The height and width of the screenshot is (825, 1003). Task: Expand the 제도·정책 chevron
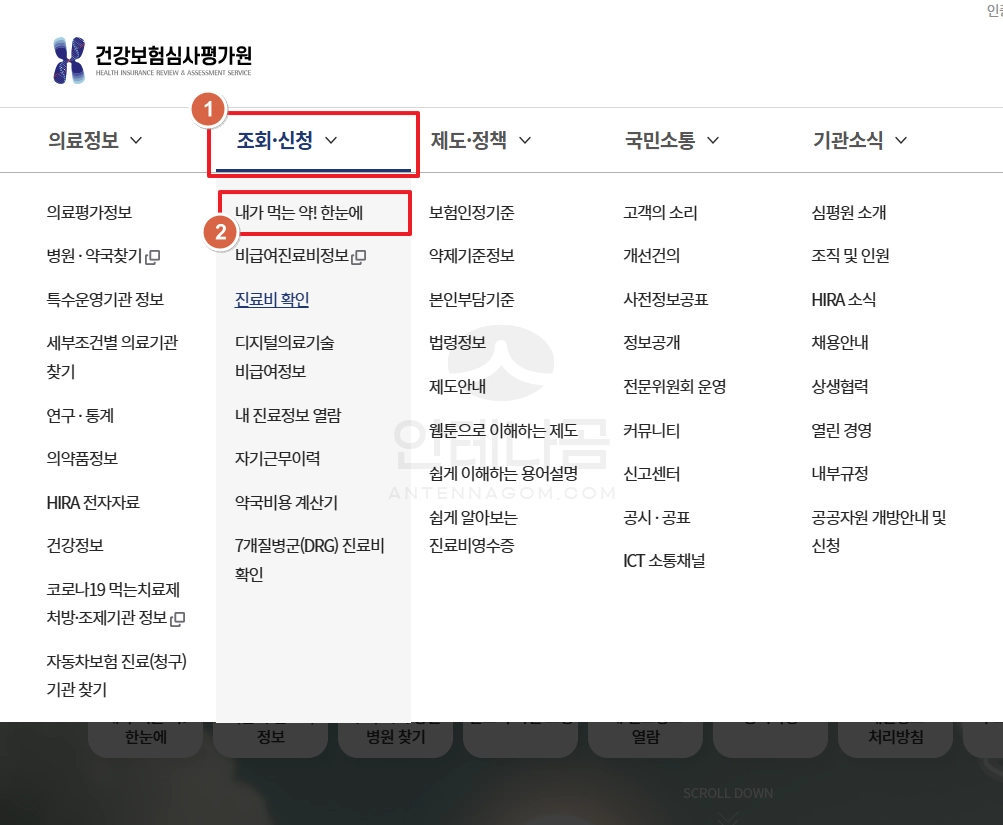(x=525, y=140)
